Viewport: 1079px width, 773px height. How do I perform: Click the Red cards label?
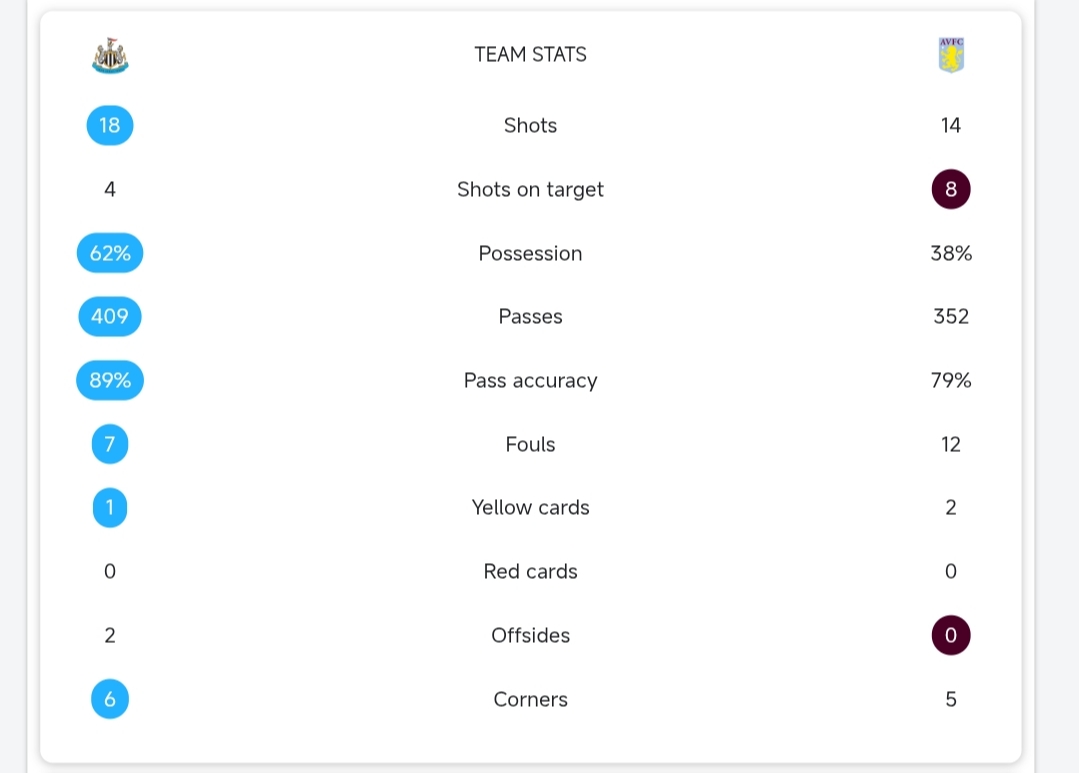pyautogui.click(x=530, y=571)
